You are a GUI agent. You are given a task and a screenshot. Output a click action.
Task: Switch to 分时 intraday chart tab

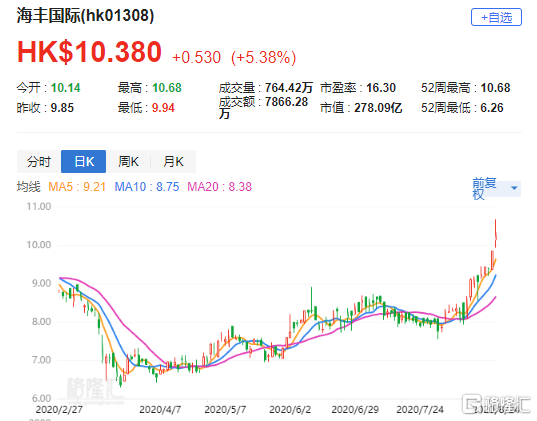[39, 161]
